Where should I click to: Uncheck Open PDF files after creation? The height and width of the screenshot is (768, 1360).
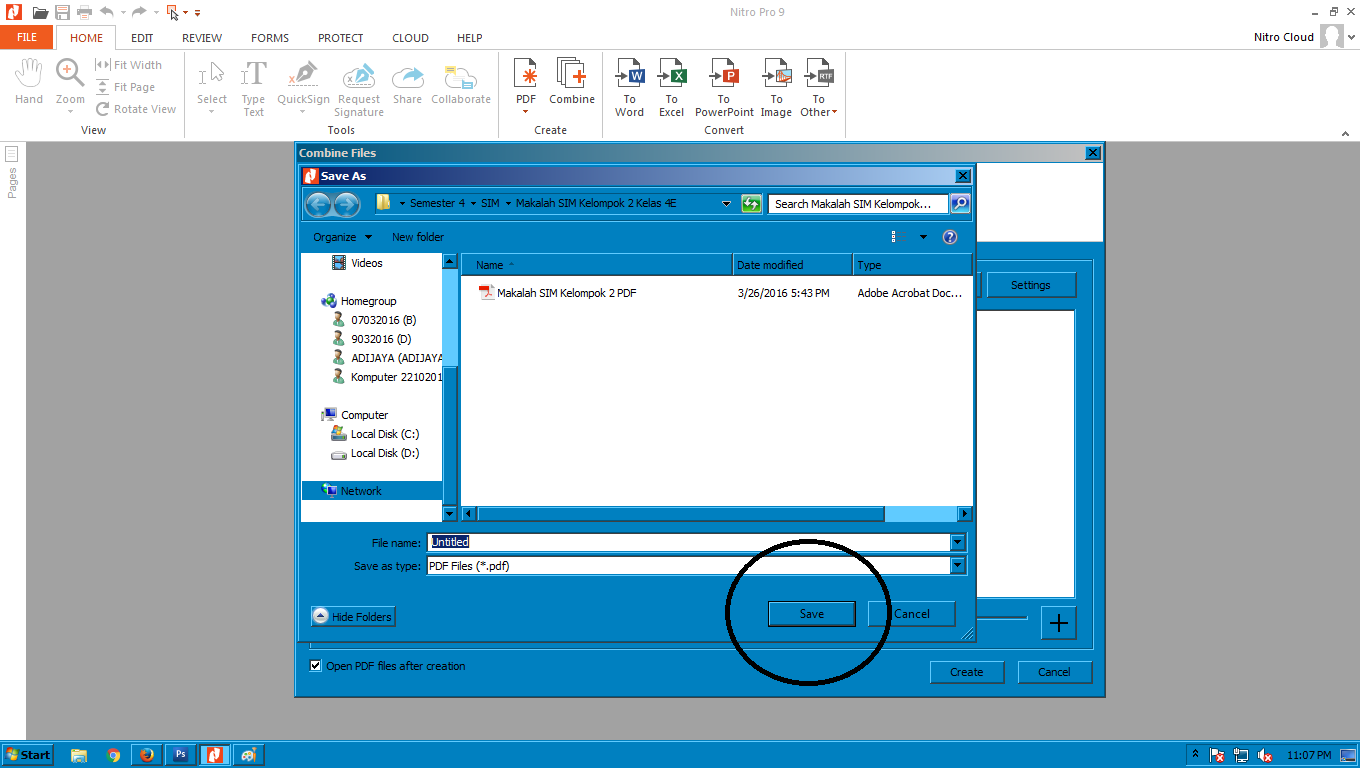315,665
